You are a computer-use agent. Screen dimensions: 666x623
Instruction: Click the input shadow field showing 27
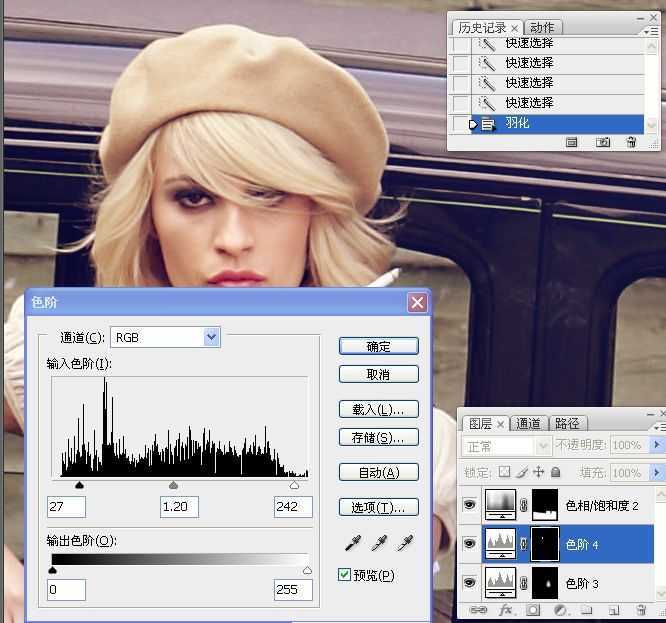pyautogui.click(x=66, y=507)
